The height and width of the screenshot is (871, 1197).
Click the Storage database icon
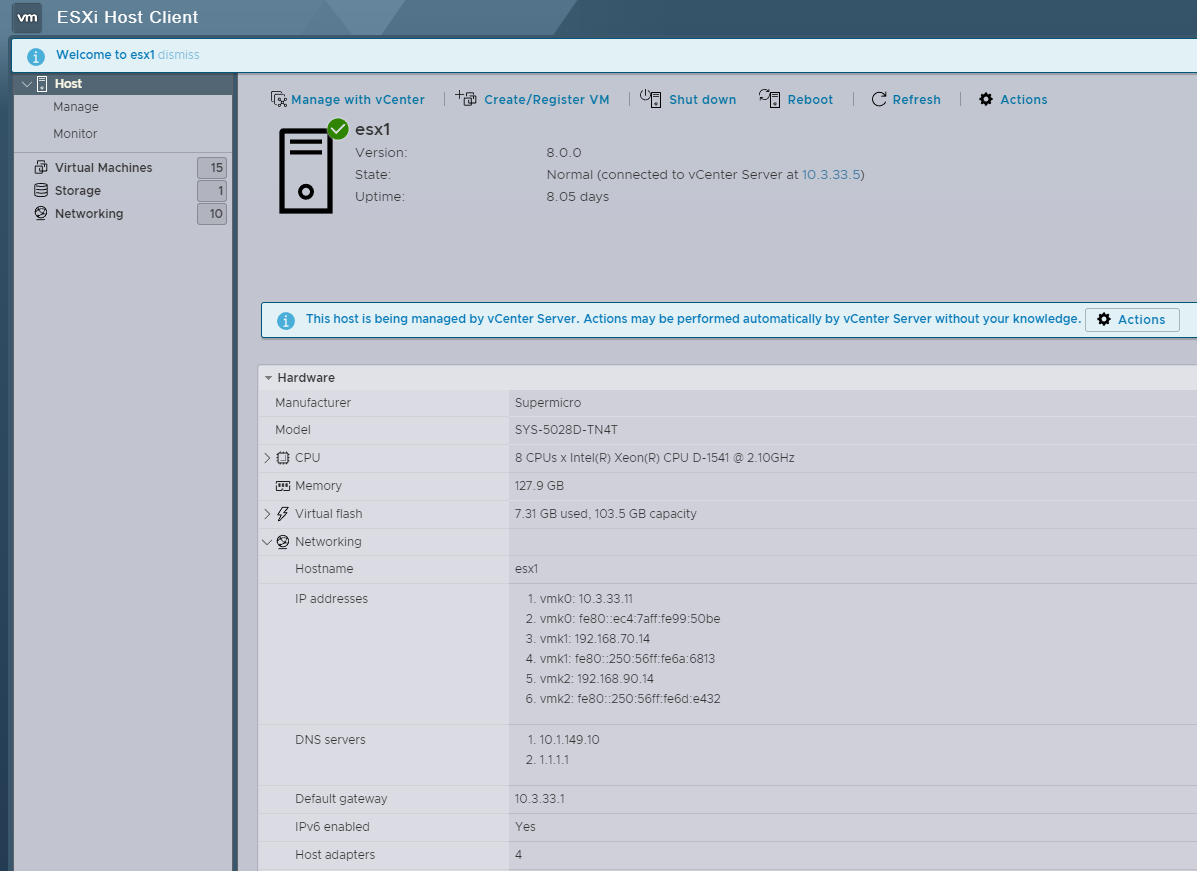tap(41, 190)
